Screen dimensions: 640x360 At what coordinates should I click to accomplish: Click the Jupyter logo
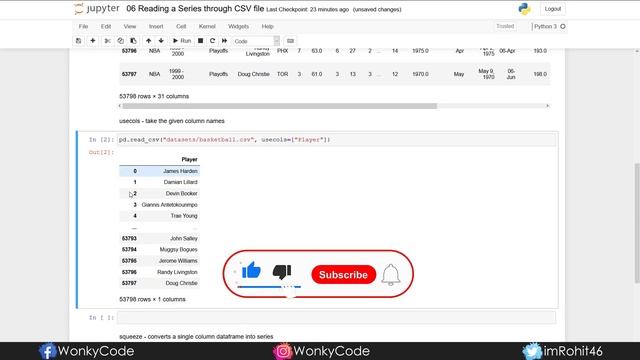[x=97, y=9]
